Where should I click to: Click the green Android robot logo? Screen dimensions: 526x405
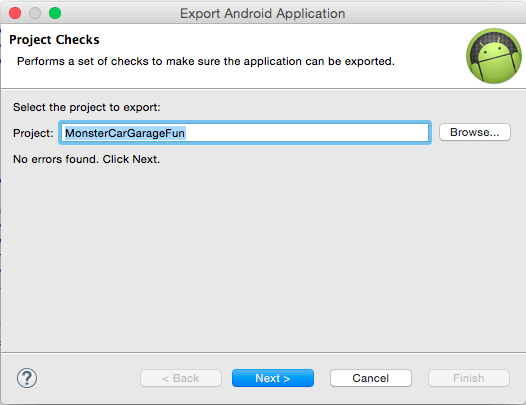point(494,56)
